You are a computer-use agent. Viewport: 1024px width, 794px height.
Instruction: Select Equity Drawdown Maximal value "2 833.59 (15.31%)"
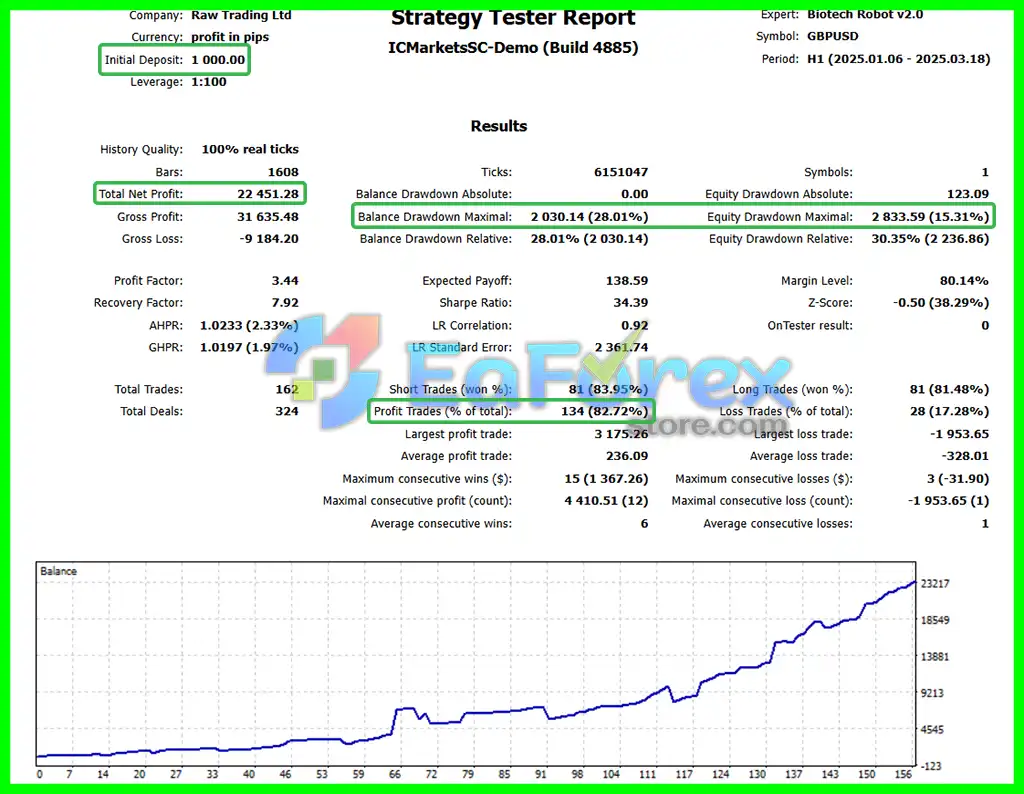931,217
